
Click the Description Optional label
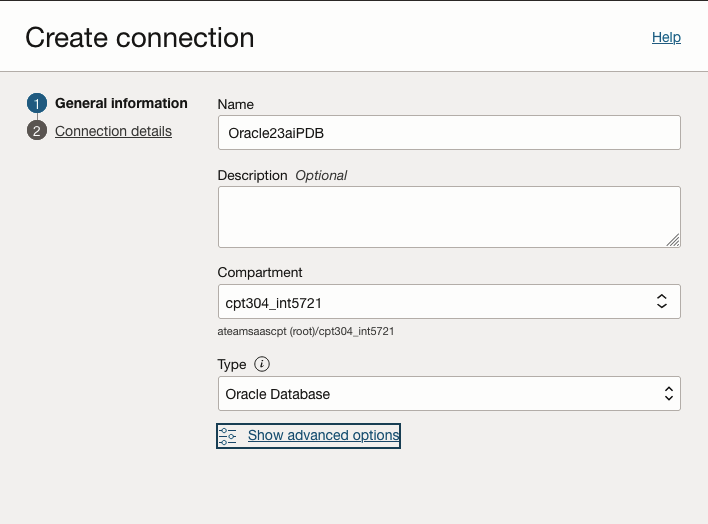click(x=282, y=175)
